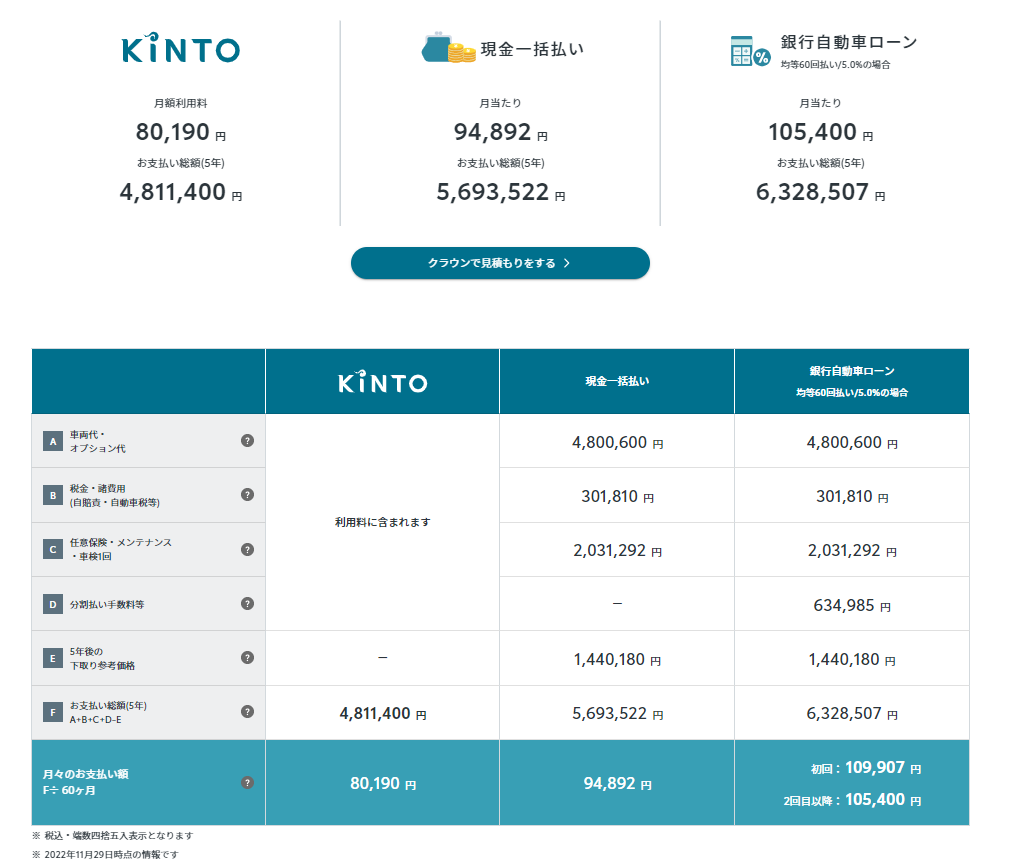Click 94,892 円 in top cash summary
The width and height of the screenshot is (1016, 861).
(500, 132)
